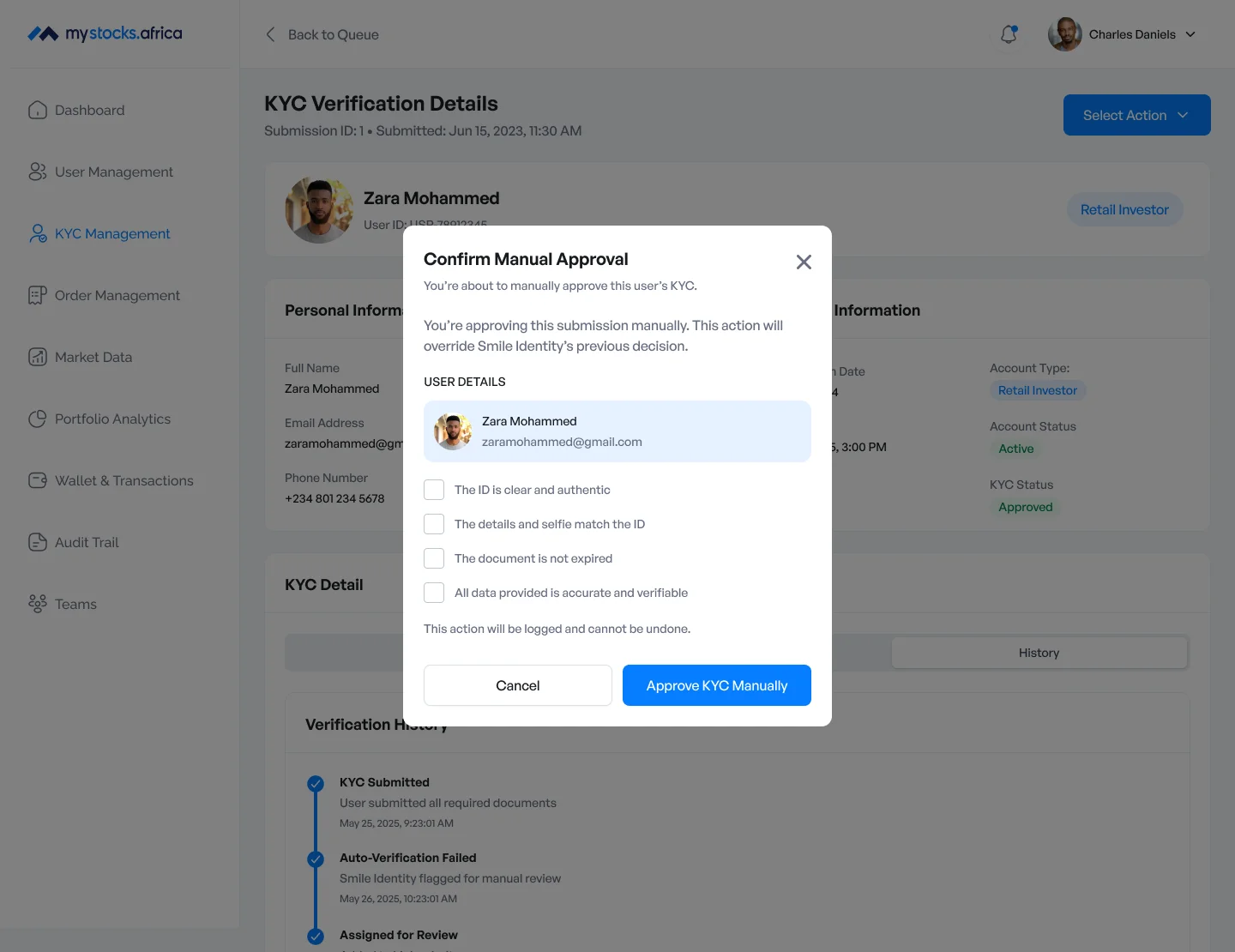Viewport: 1235px width, 952px height.
Task: Click the user avatar inside the dialog
Action: (x=453, y=431)
